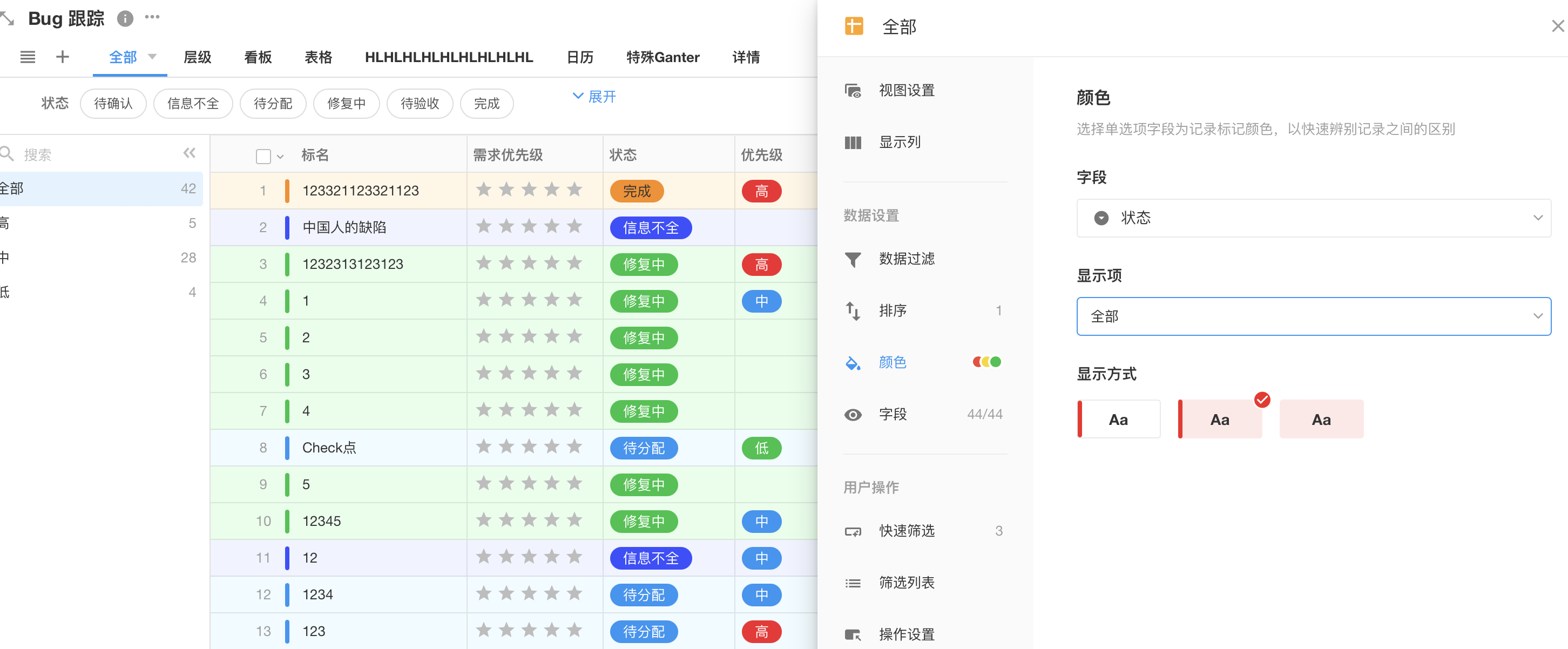The image size is (1568, 649).
Task: Open 排序 sort settings
Action: pos(893,310)
